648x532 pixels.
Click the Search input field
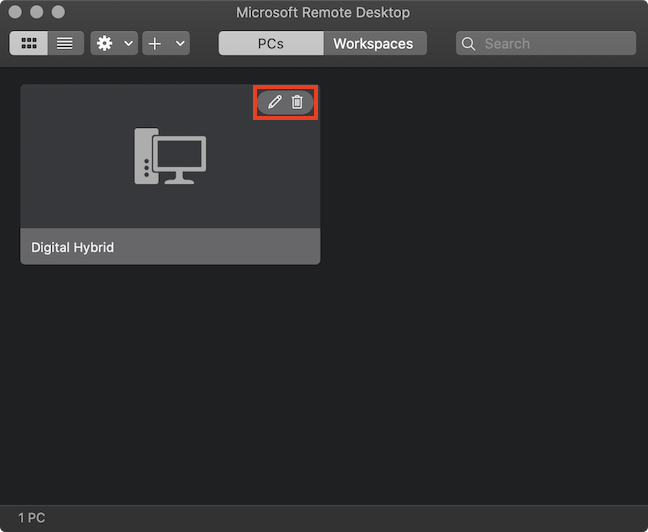pos(546,43)
